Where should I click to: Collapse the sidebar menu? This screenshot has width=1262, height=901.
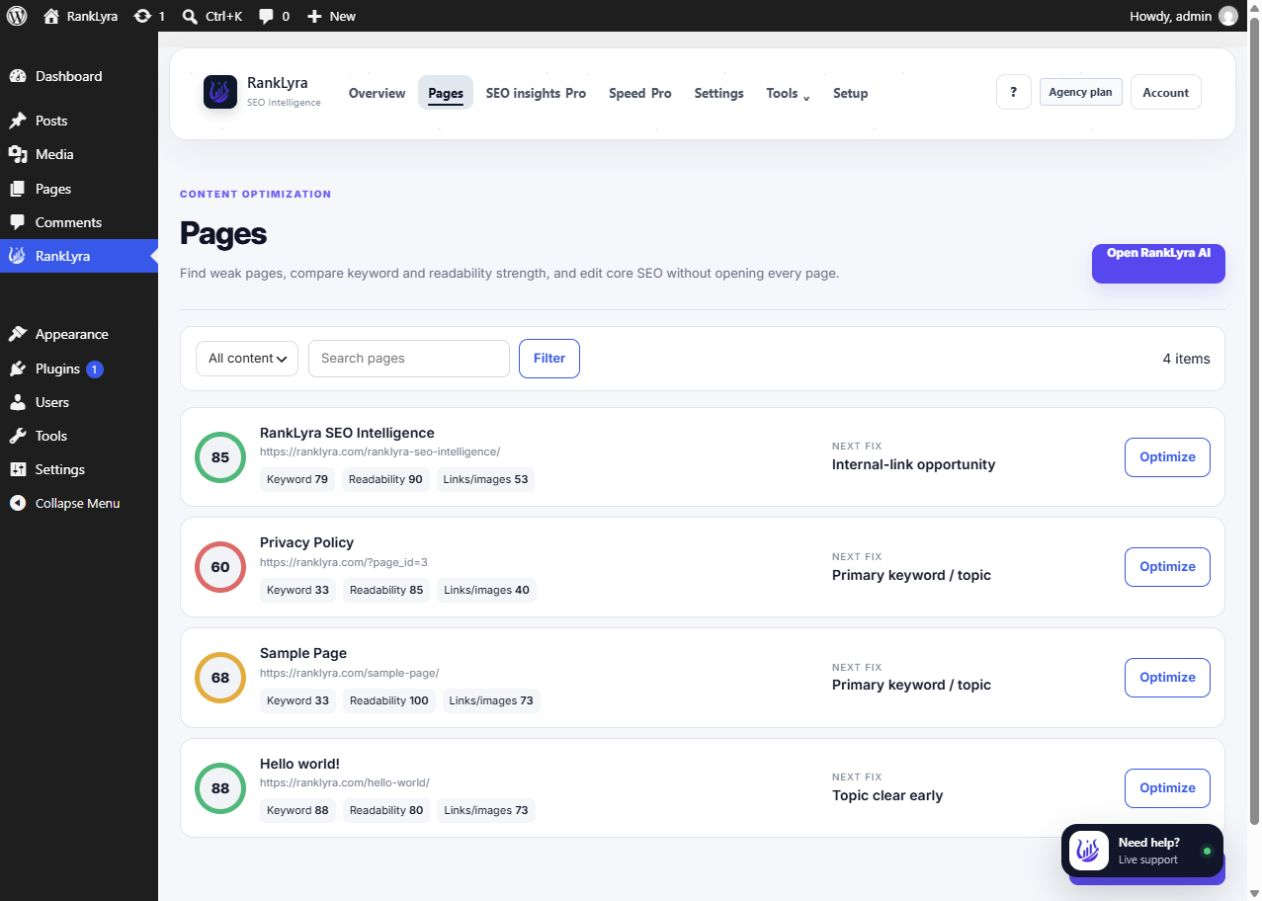pos(79,503)
